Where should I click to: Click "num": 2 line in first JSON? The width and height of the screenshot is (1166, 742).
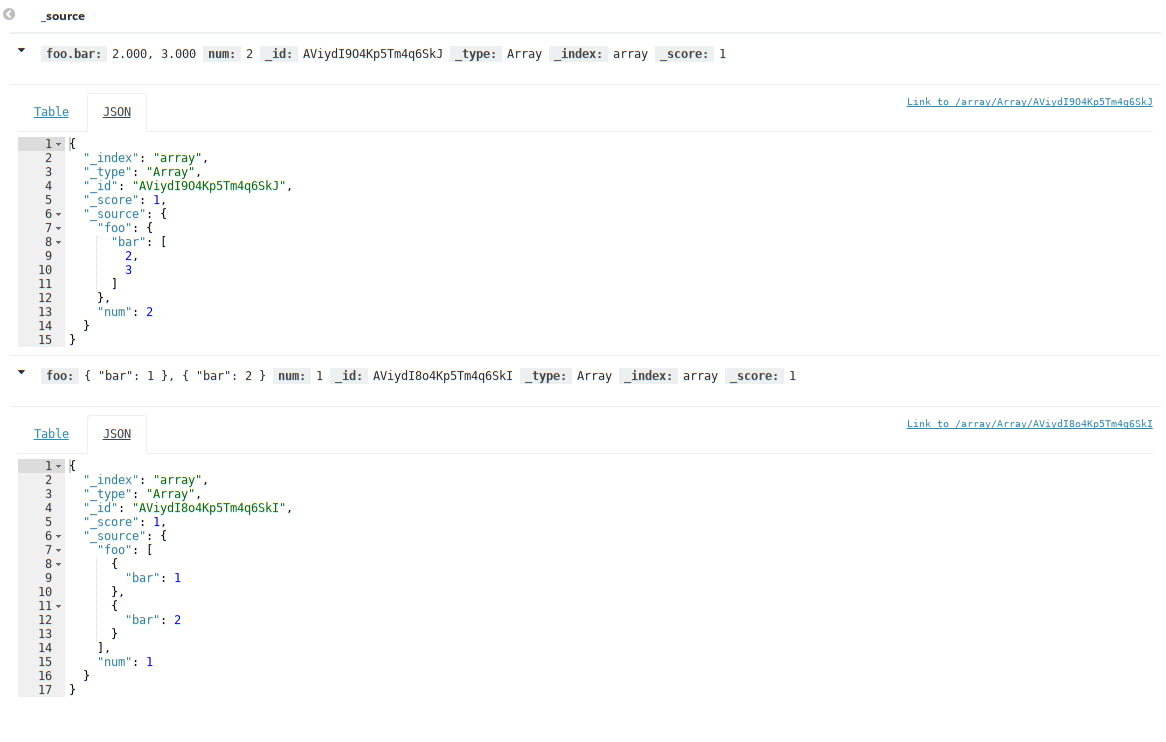pos(125,312)
